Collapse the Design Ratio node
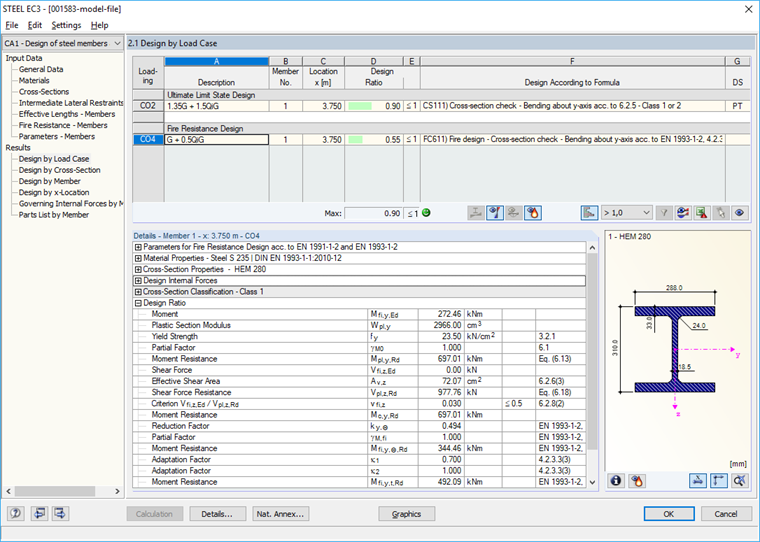 (138, 303)
